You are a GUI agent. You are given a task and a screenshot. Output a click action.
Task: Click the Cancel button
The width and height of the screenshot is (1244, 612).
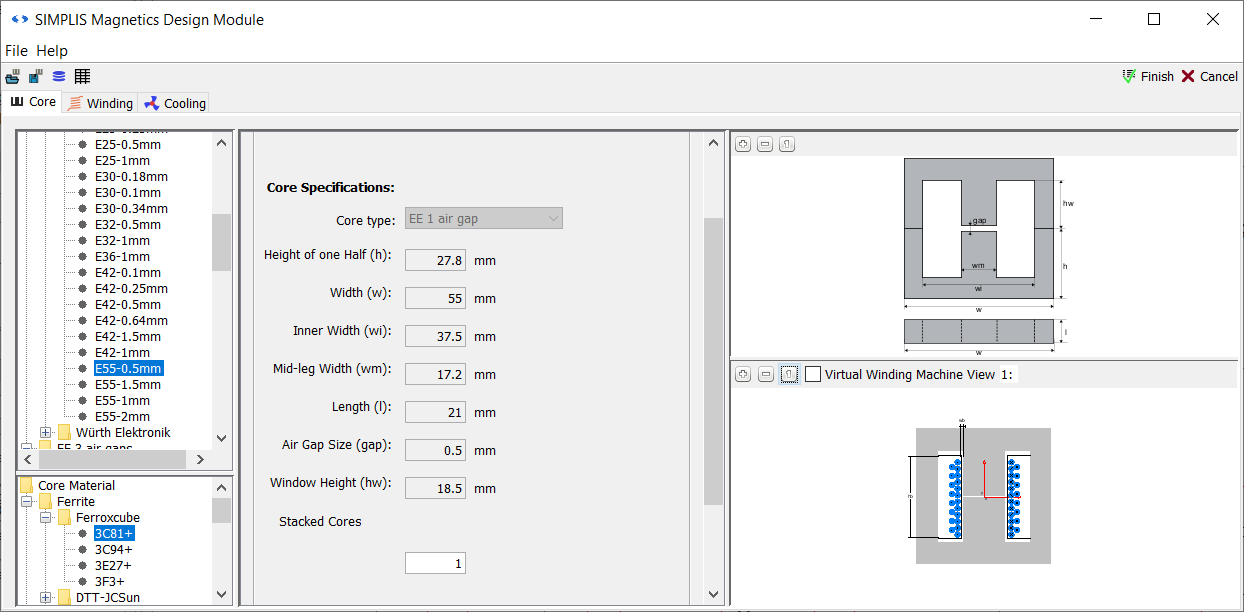[1209, 77]
